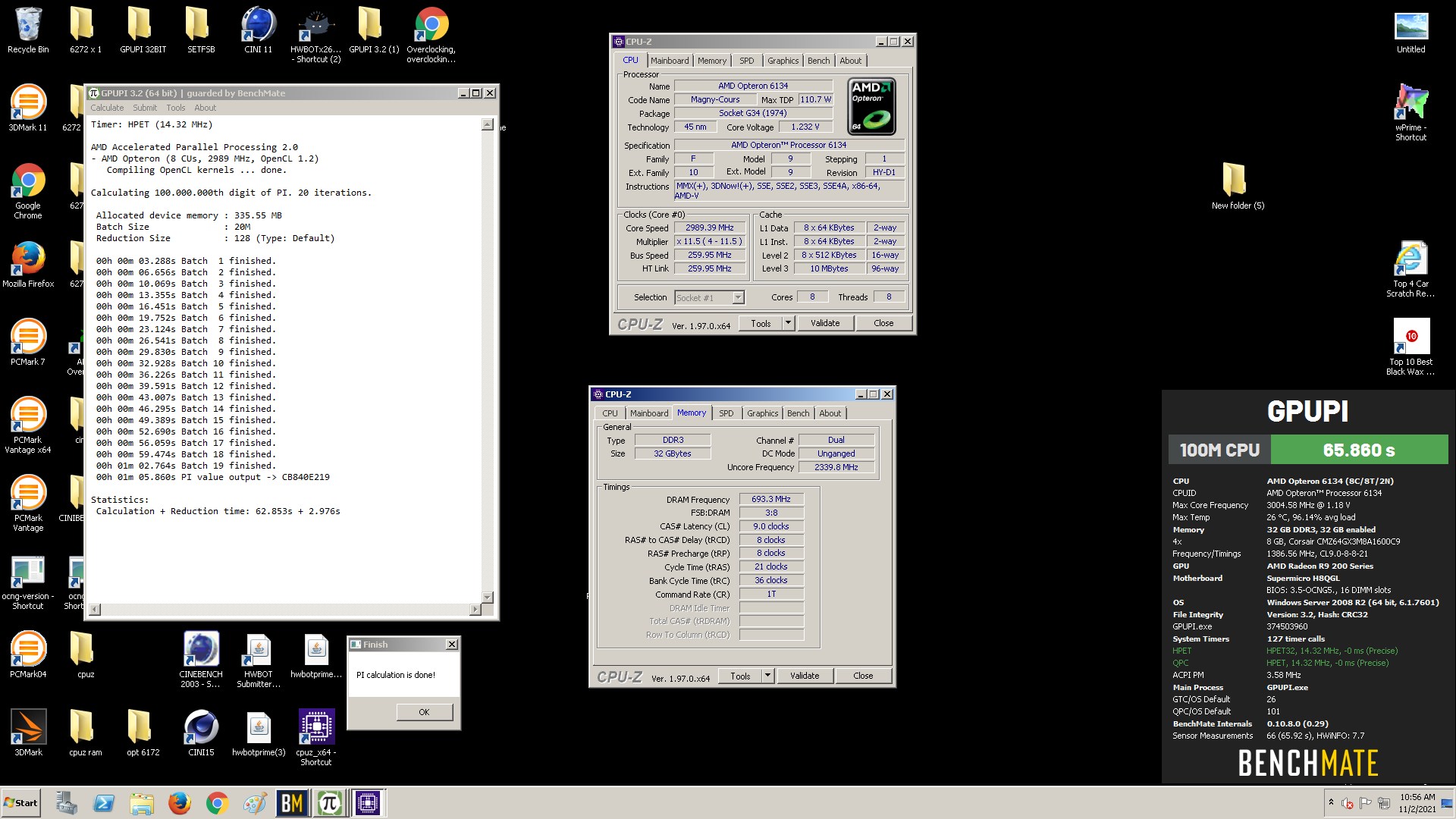Open Windows Explorer from the taskbar
Image resolution: width=1456 pixels, height=819 pixels.
tap(141, 803)
